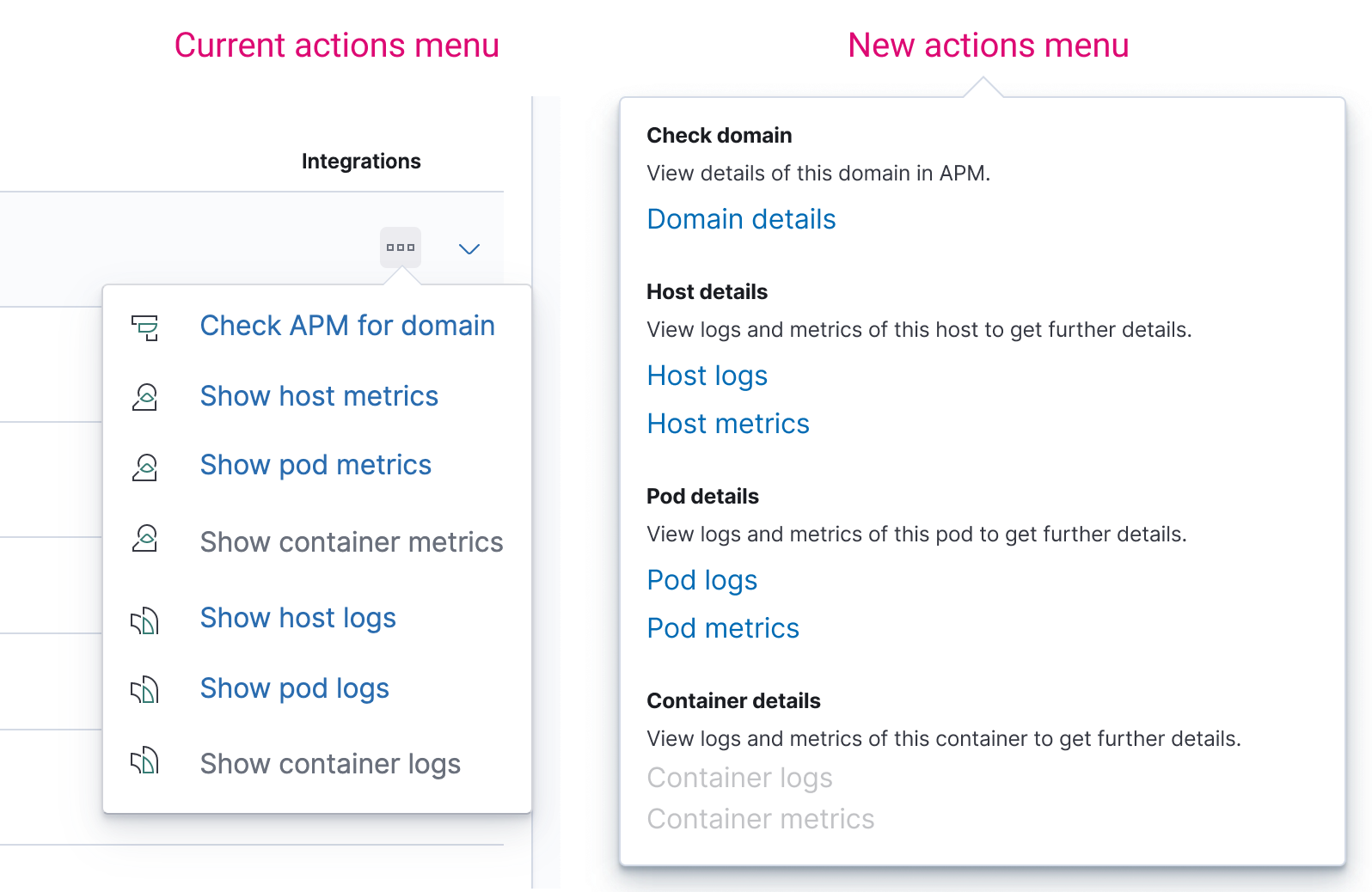Open the Pod metrics link
1372x892 pixels.
point(723,628)
